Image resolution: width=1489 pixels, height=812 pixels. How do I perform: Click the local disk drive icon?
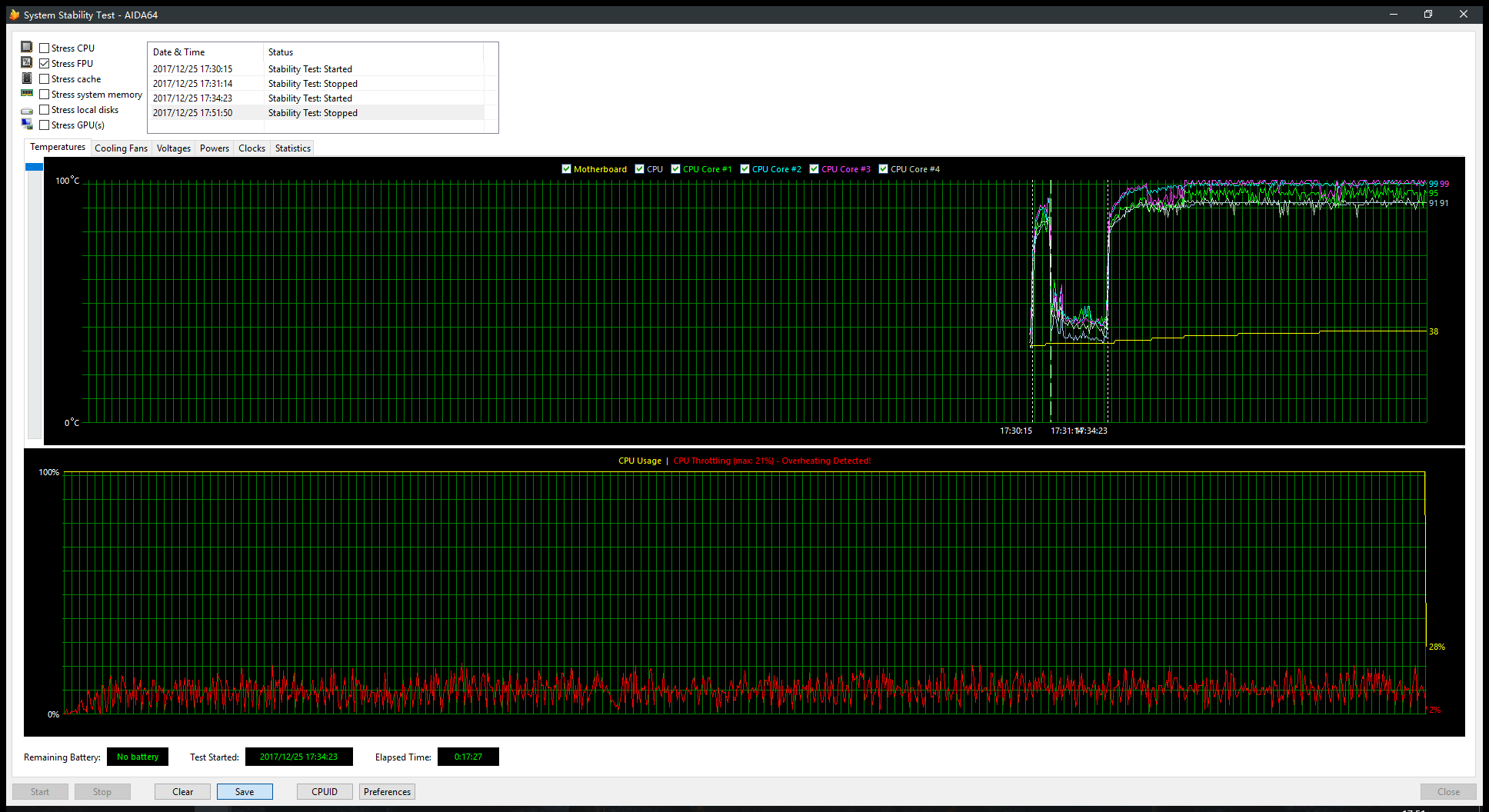27,110
